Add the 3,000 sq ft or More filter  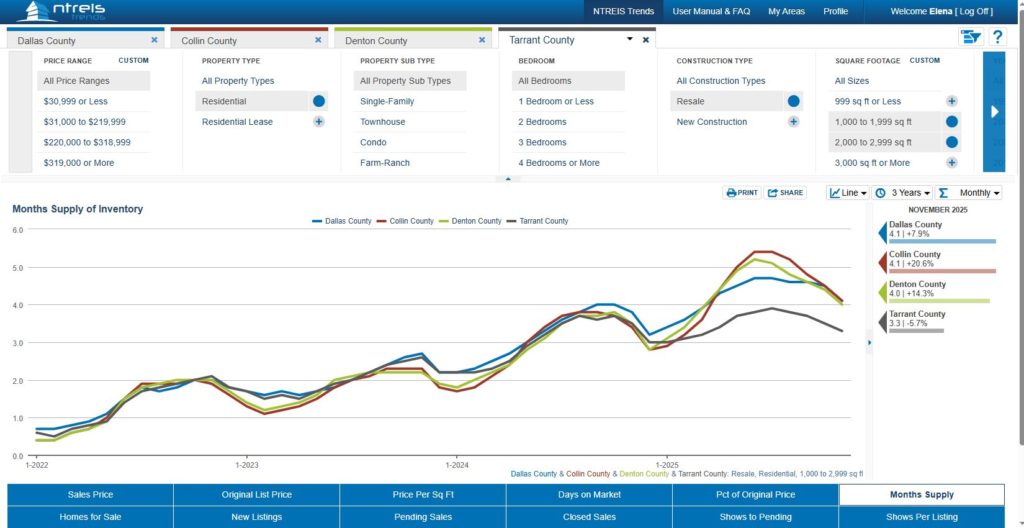[952, 163]
